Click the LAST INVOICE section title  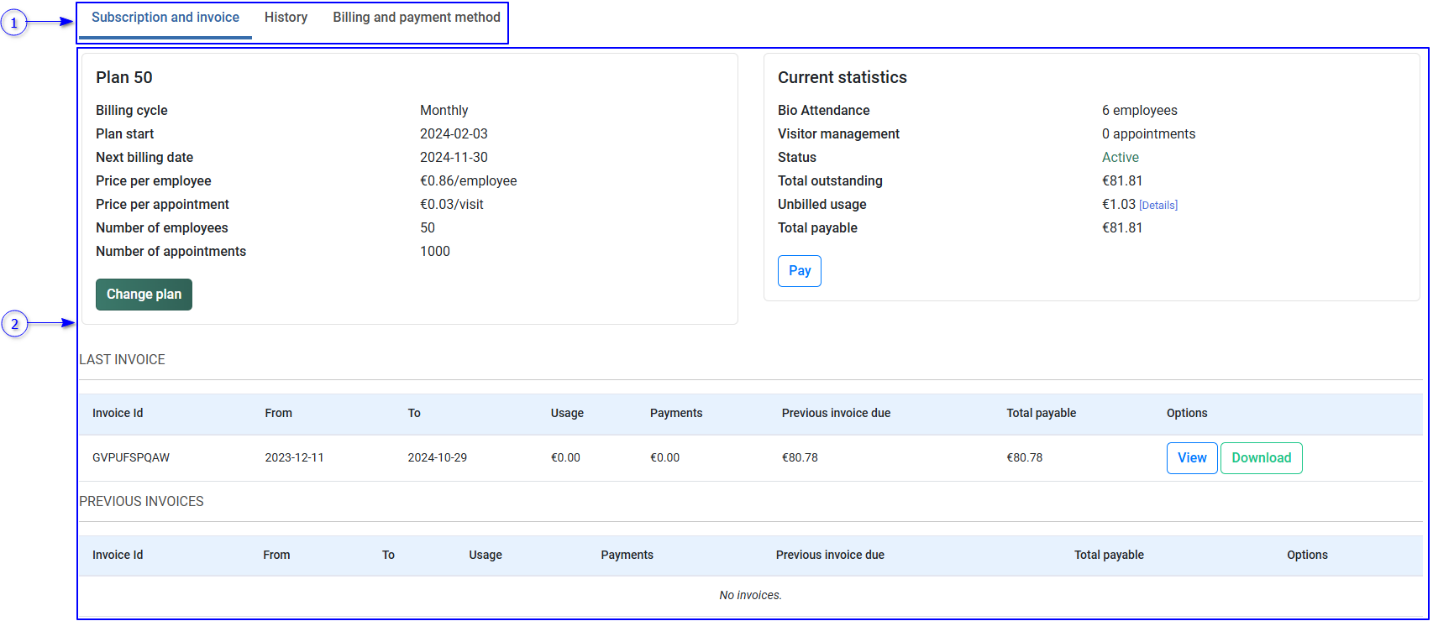pos(122,360)
